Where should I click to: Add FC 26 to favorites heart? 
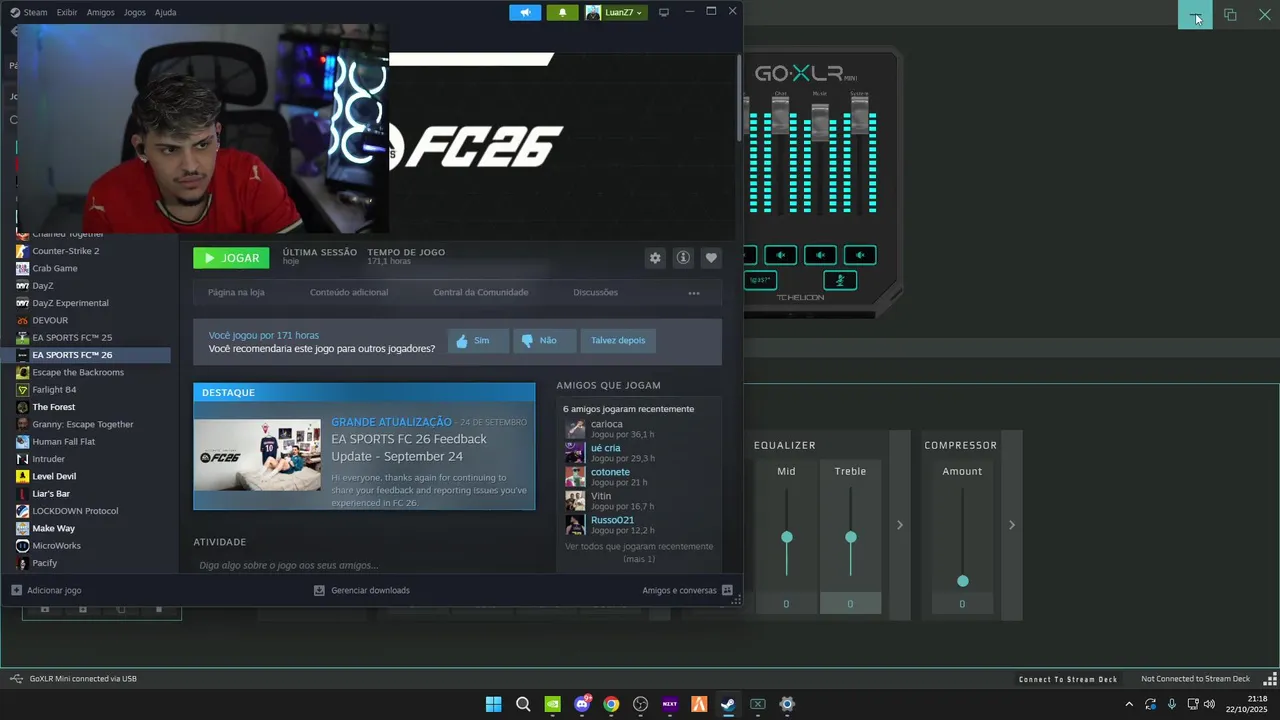click(x=711, y=258)
